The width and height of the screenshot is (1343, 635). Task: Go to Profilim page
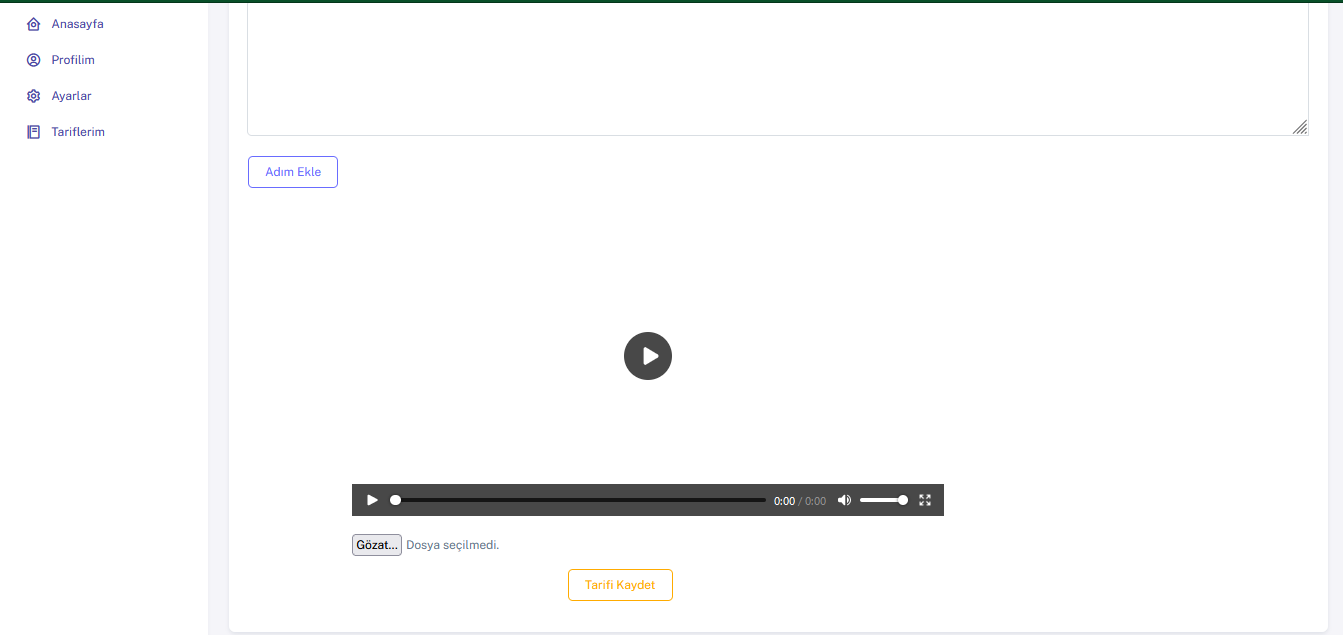[72, 59]
